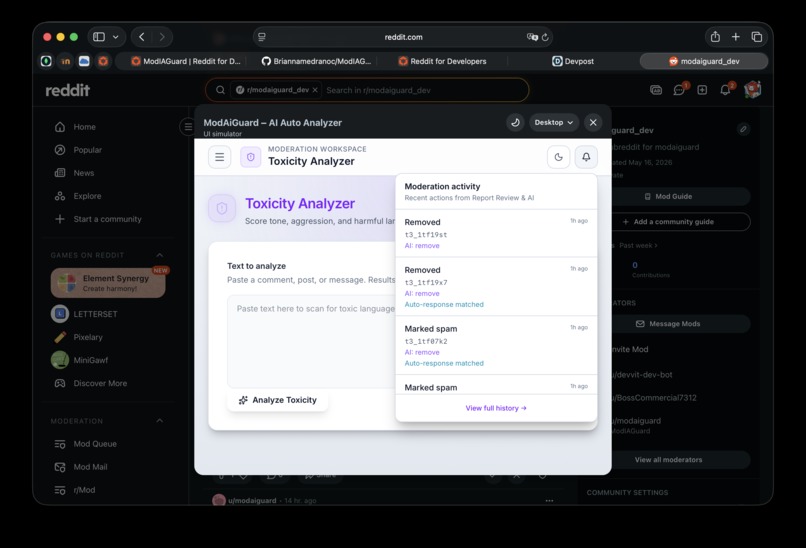Click the create post plus icon in header
Image resolution: width=806 pixels, height=548 pixels.
(x=702, y=90)
